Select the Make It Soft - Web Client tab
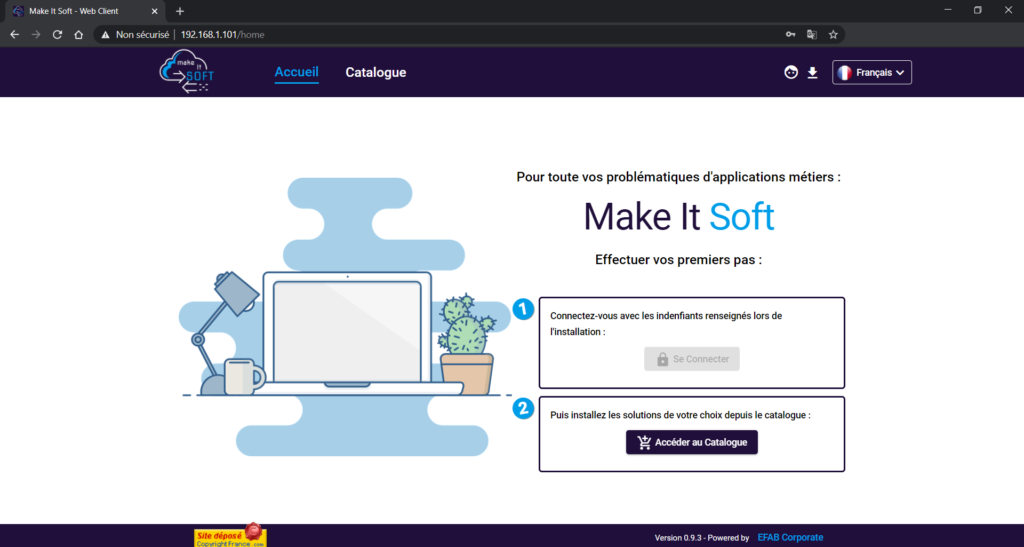This screenshot has height=547, width=1024. (84, 11)
